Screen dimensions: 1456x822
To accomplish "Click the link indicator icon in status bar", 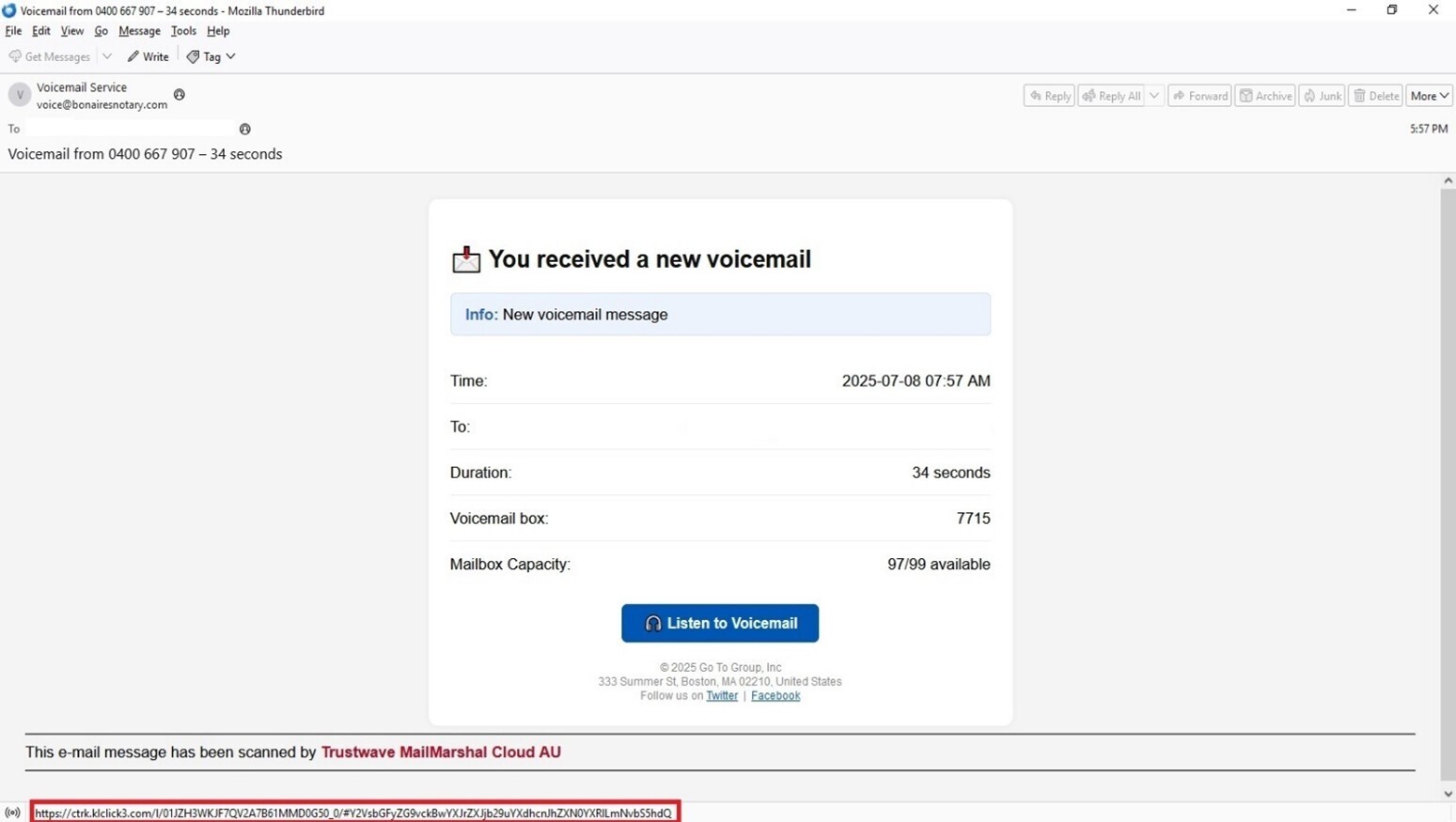I will click(12, 812).
